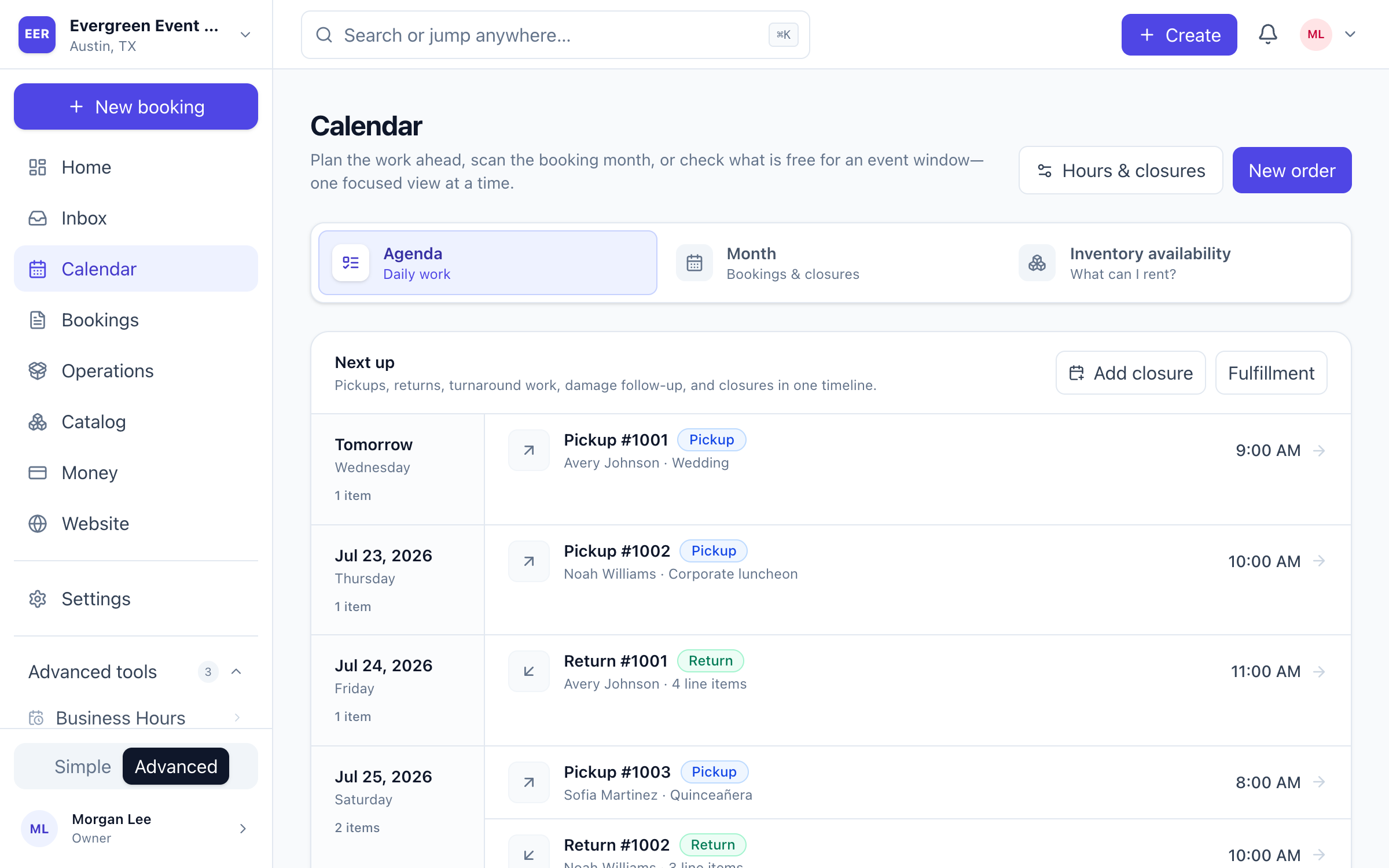
Task: Click the EER organization logo badge
Action: point(37,35)
